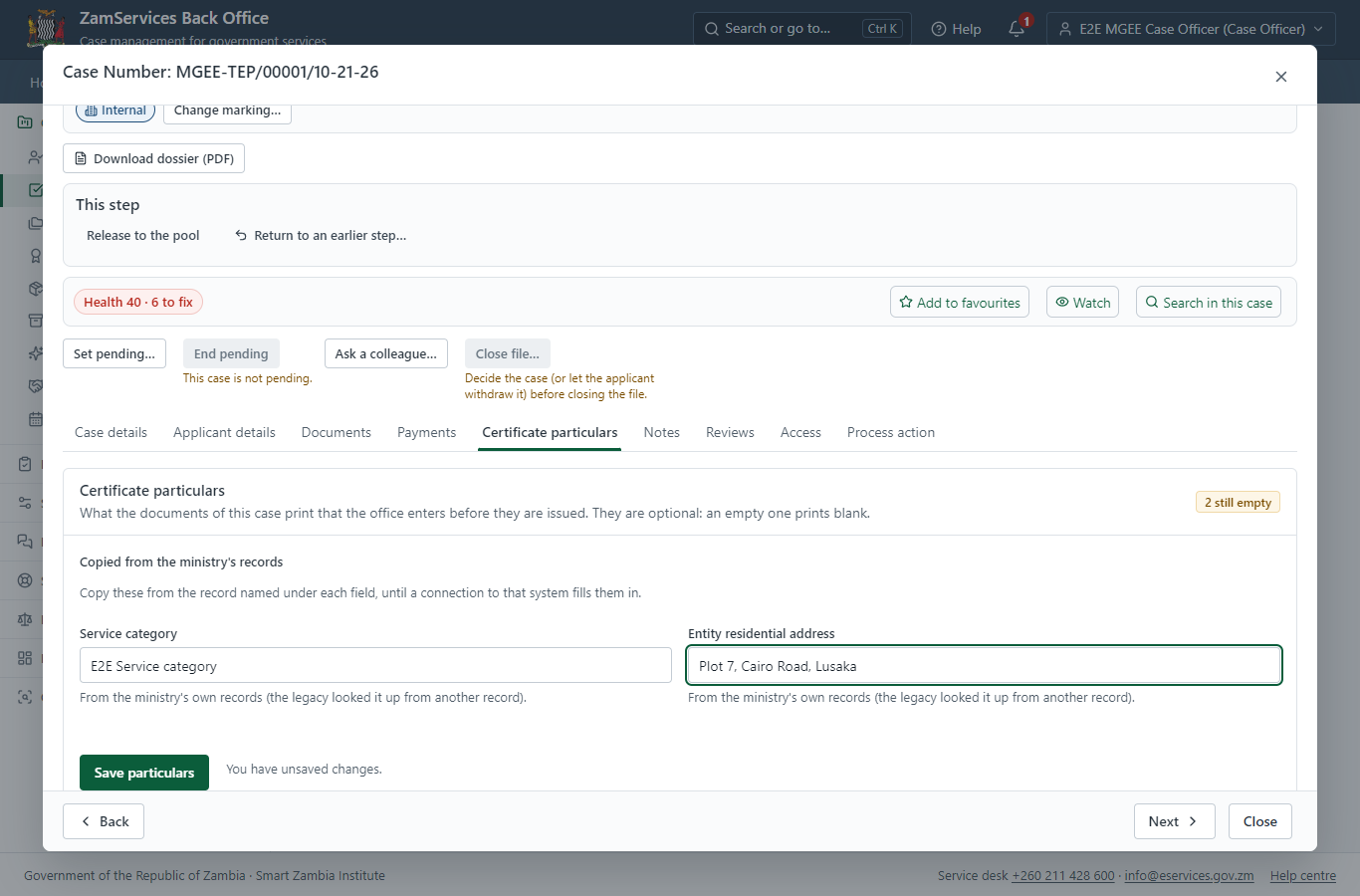Open the handshake sidebar icon
The width and height of the screenshot is (1360, 896).
coord(36,386)
